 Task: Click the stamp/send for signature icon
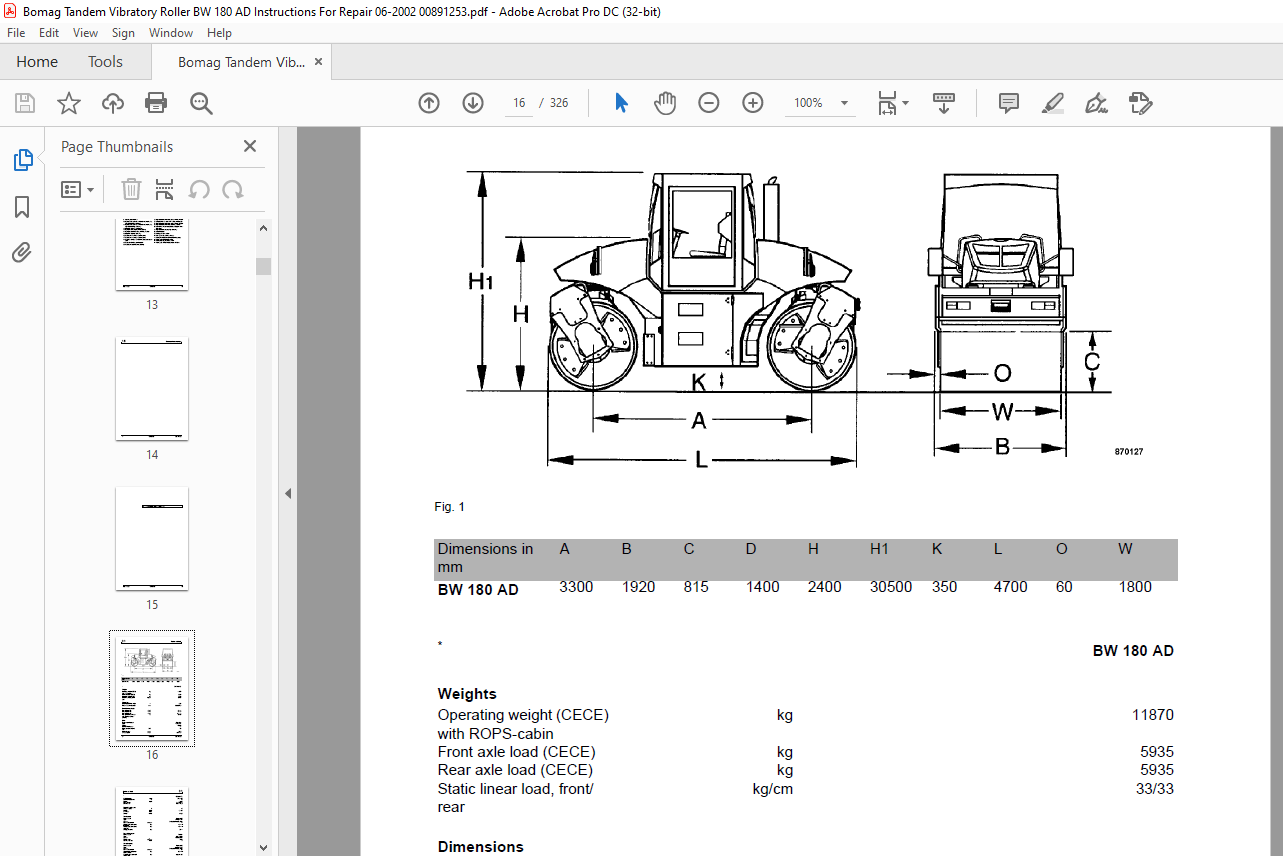tap(1140, 103)
